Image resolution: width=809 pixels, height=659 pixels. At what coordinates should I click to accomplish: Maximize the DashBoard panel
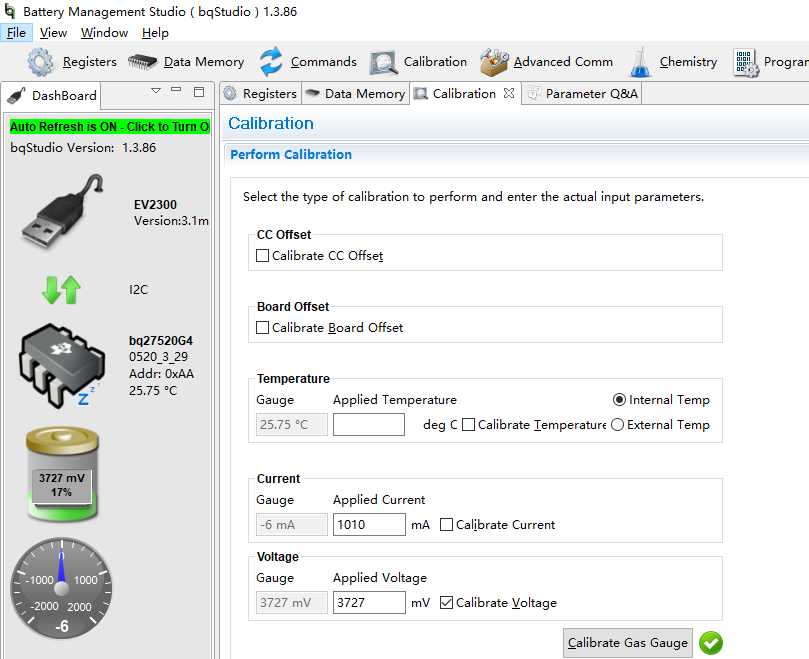[199, 92]
